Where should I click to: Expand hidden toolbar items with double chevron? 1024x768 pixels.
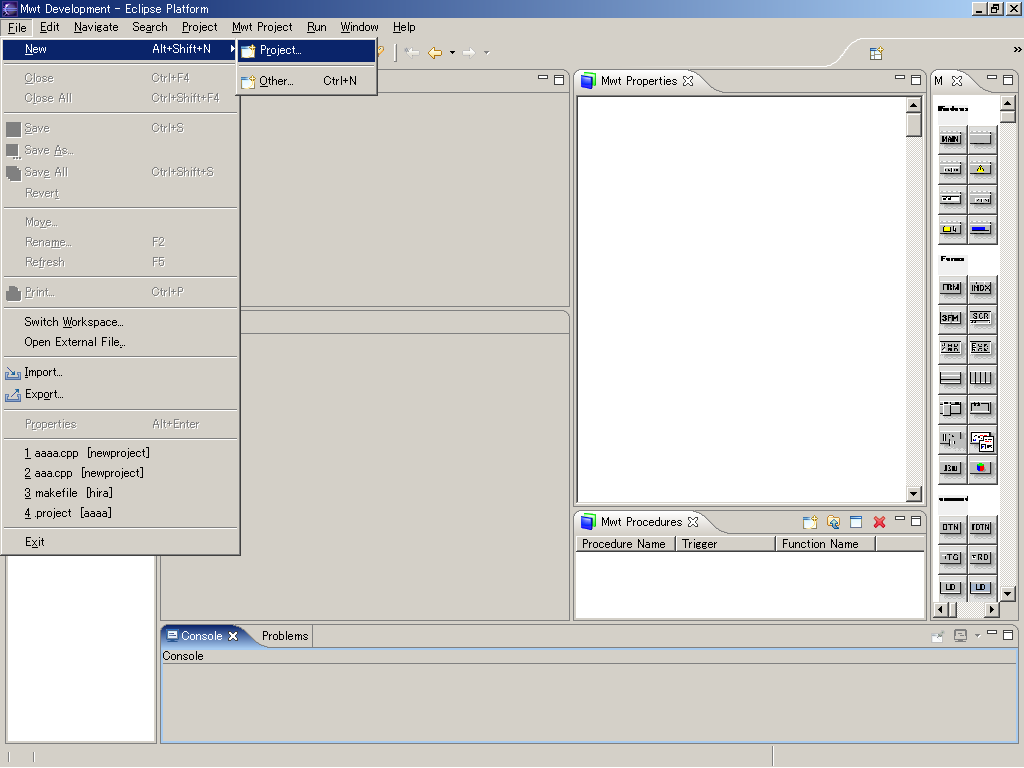[x=1017, y=50]
